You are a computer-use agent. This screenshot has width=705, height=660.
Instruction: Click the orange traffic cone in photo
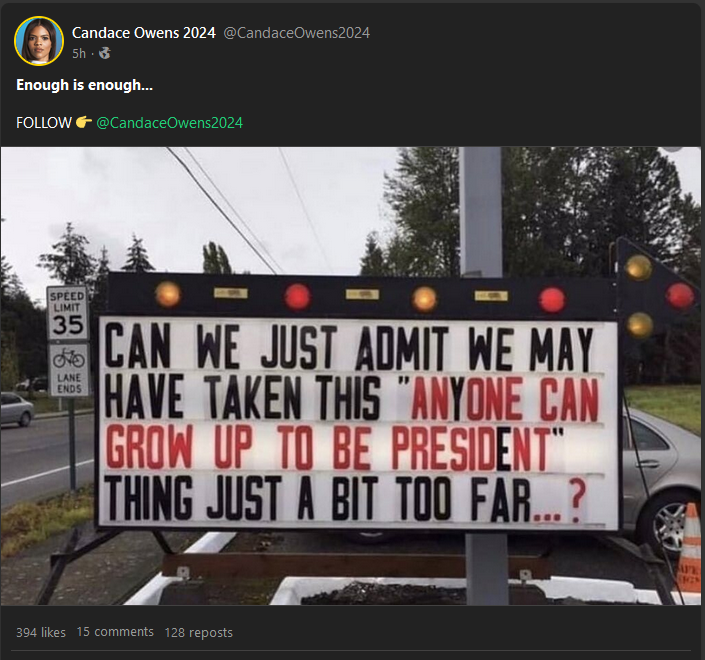coord(689,547)
